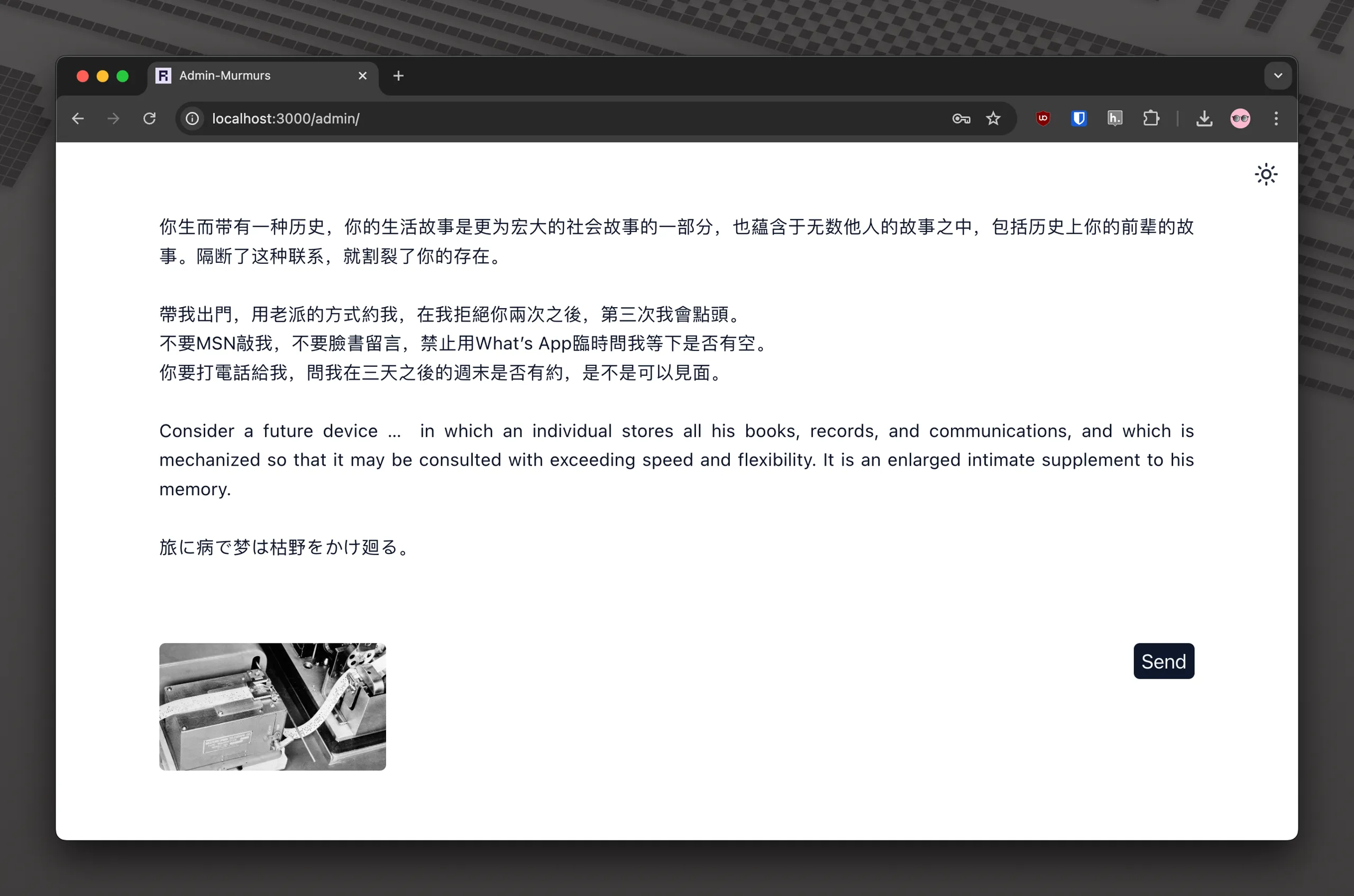Screen dimensions: 1354x896
Task: Click the yellow minimize window button
Action: 103,76
